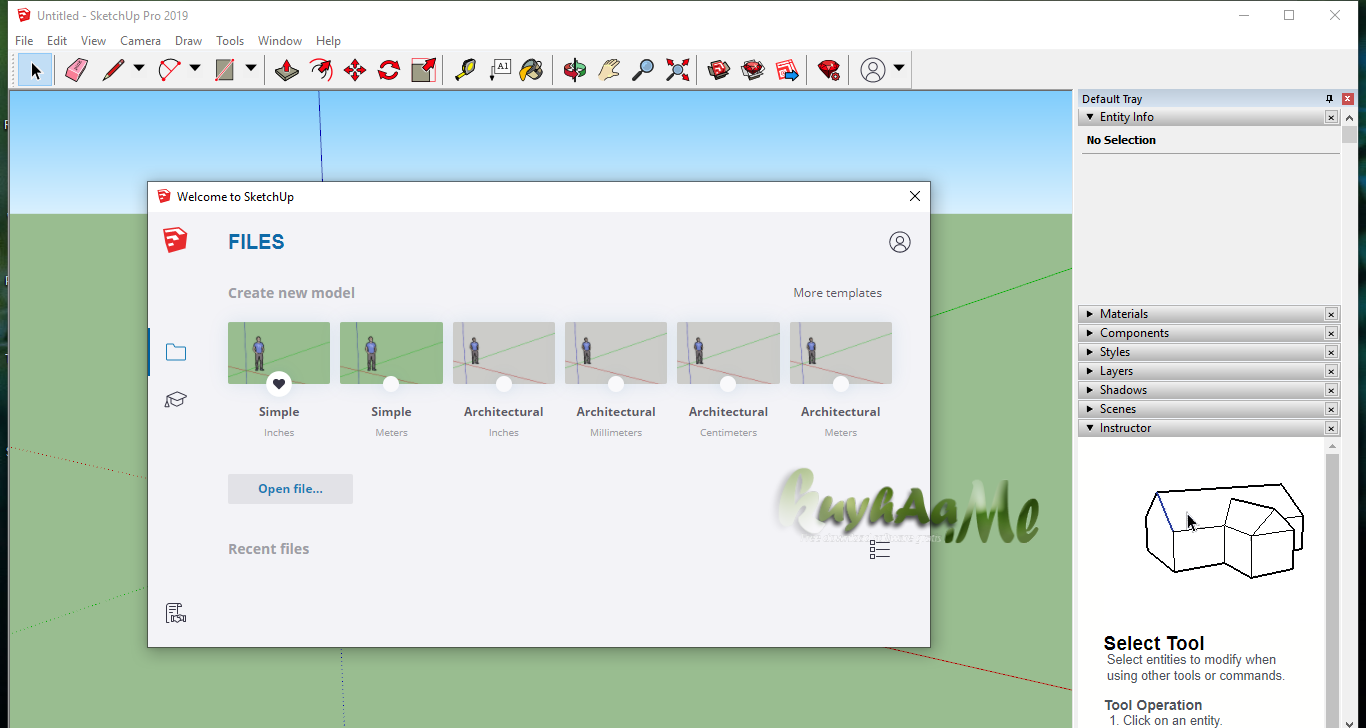Click the Open file... button
The height and width of the screenshot is (728, 1366).
click(x=290, y=489)
